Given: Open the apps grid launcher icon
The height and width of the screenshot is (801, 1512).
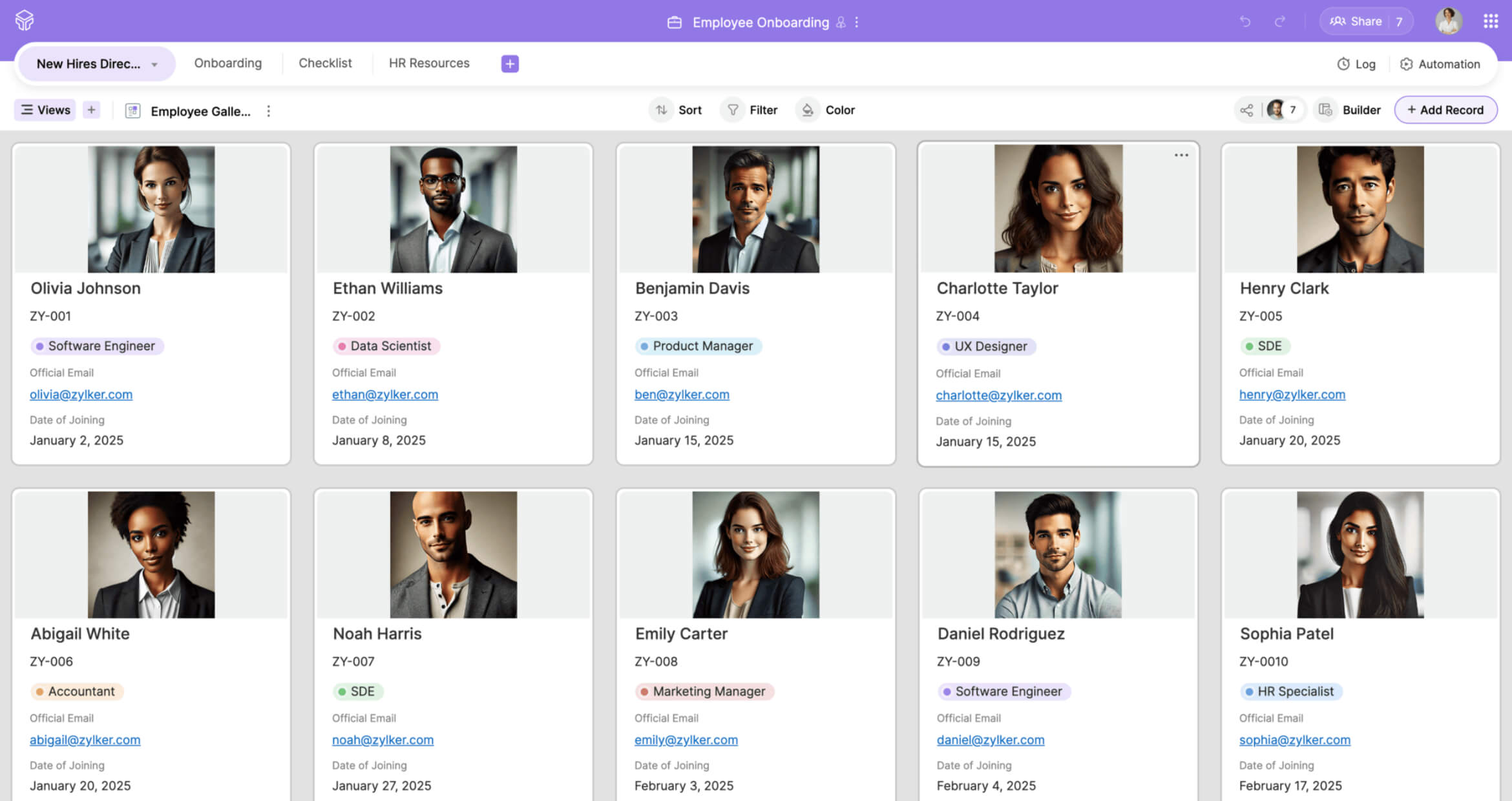Looking at the screenshot, I should pos(1490,22).
